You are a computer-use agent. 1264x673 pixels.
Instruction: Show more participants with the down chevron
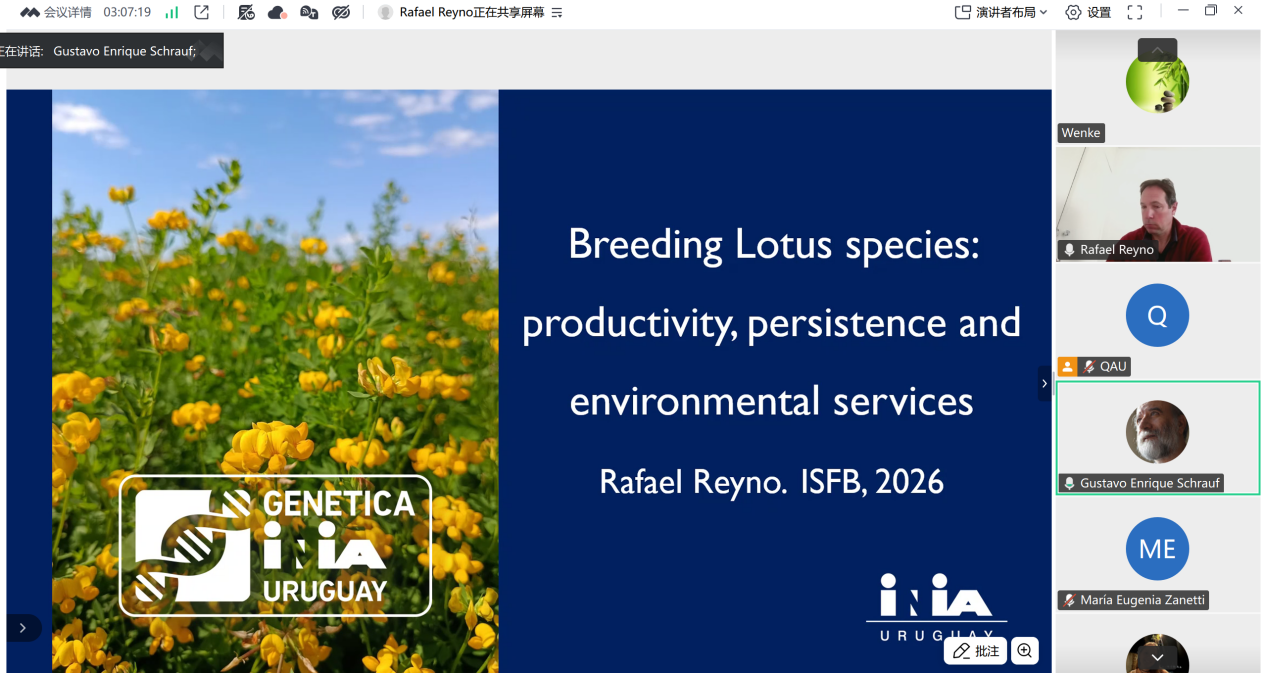tap(1157, 657)
